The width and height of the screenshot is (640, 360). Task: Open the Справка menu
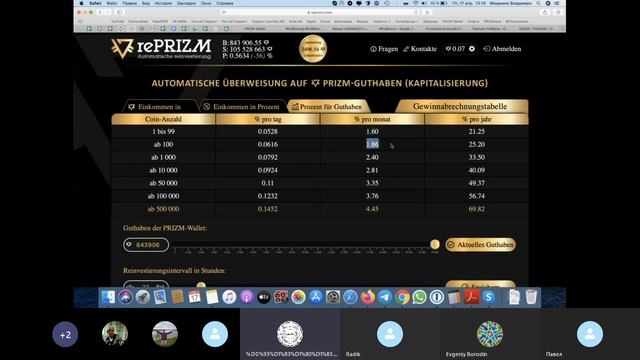225,3
